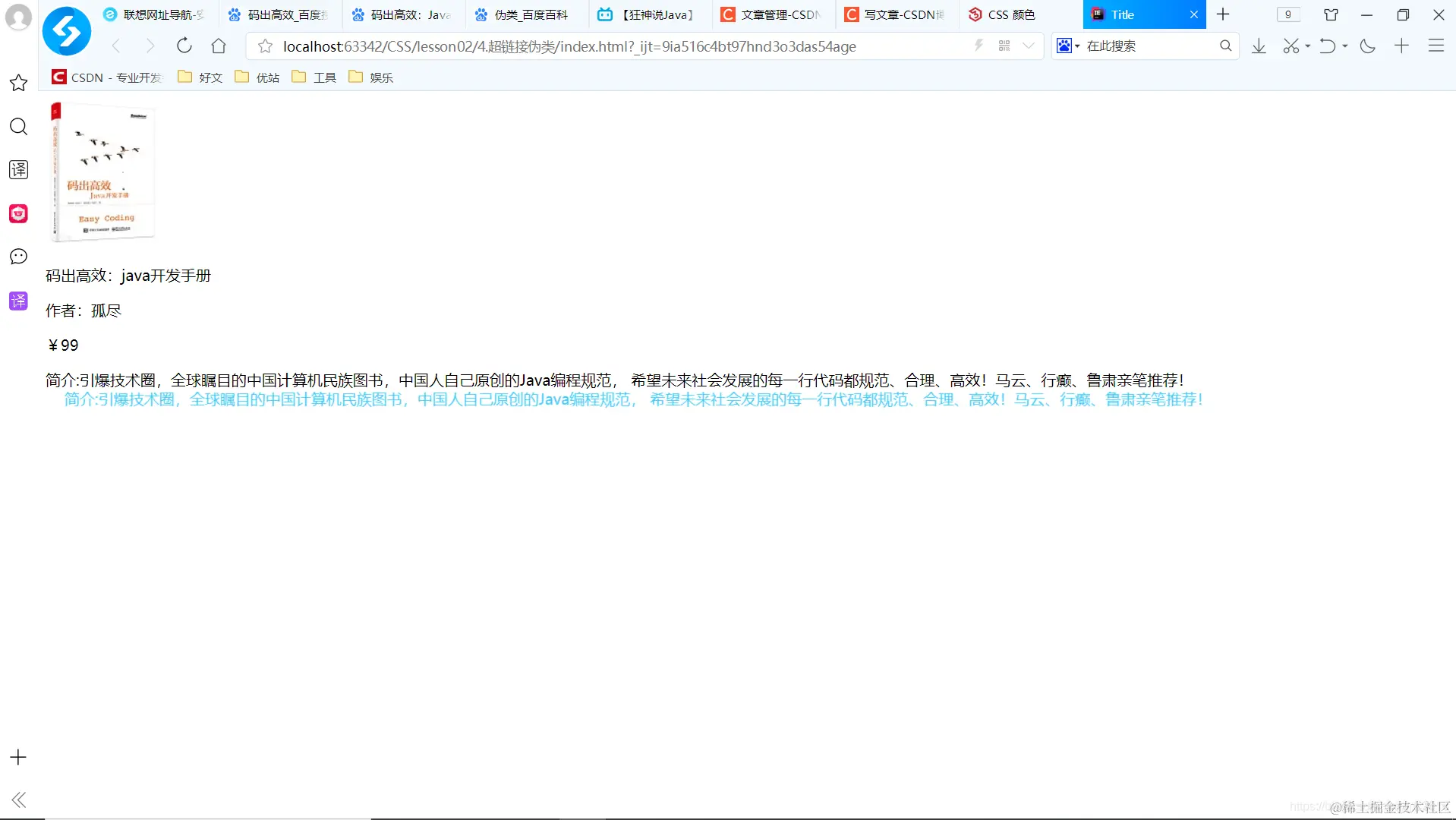Viewport: 1456px width, 820px height.
Task: Collapse sidebar with double chevron
Action: coord(19,799)
